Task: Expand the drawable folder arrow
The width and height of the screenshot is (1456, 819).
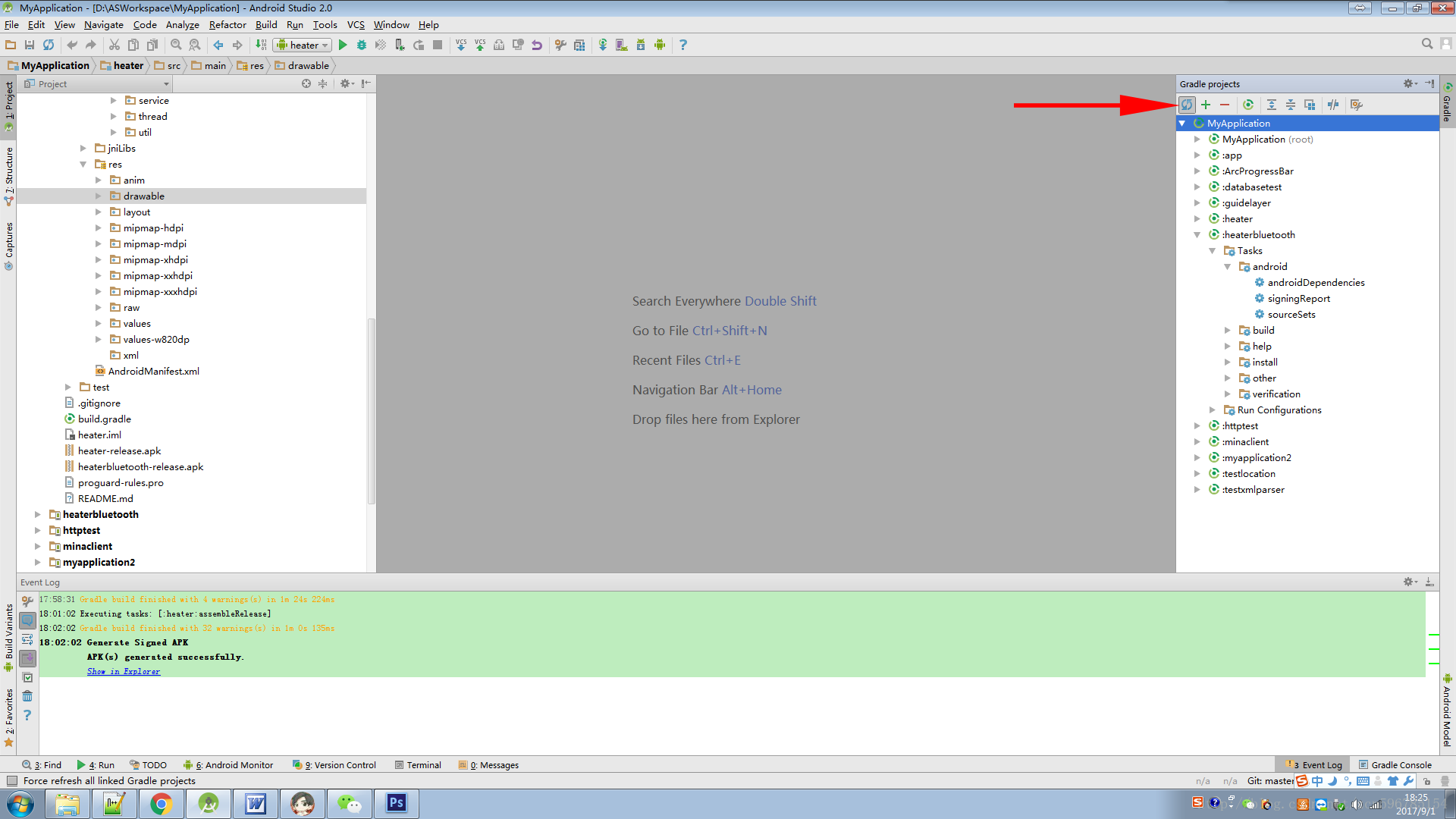Action: pos(99,196)
